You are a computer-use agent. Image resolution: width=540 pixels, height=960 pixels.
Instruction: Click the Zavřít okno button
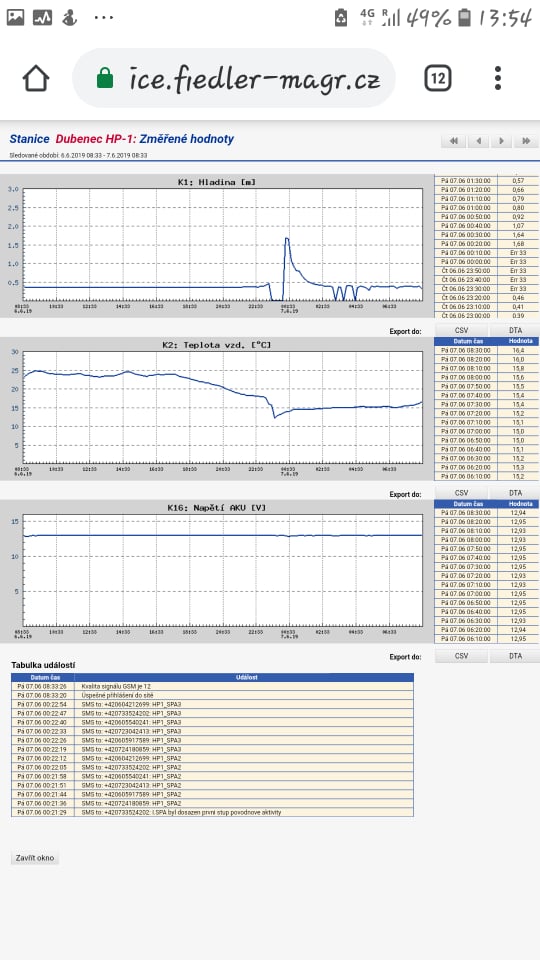[35, 858]
